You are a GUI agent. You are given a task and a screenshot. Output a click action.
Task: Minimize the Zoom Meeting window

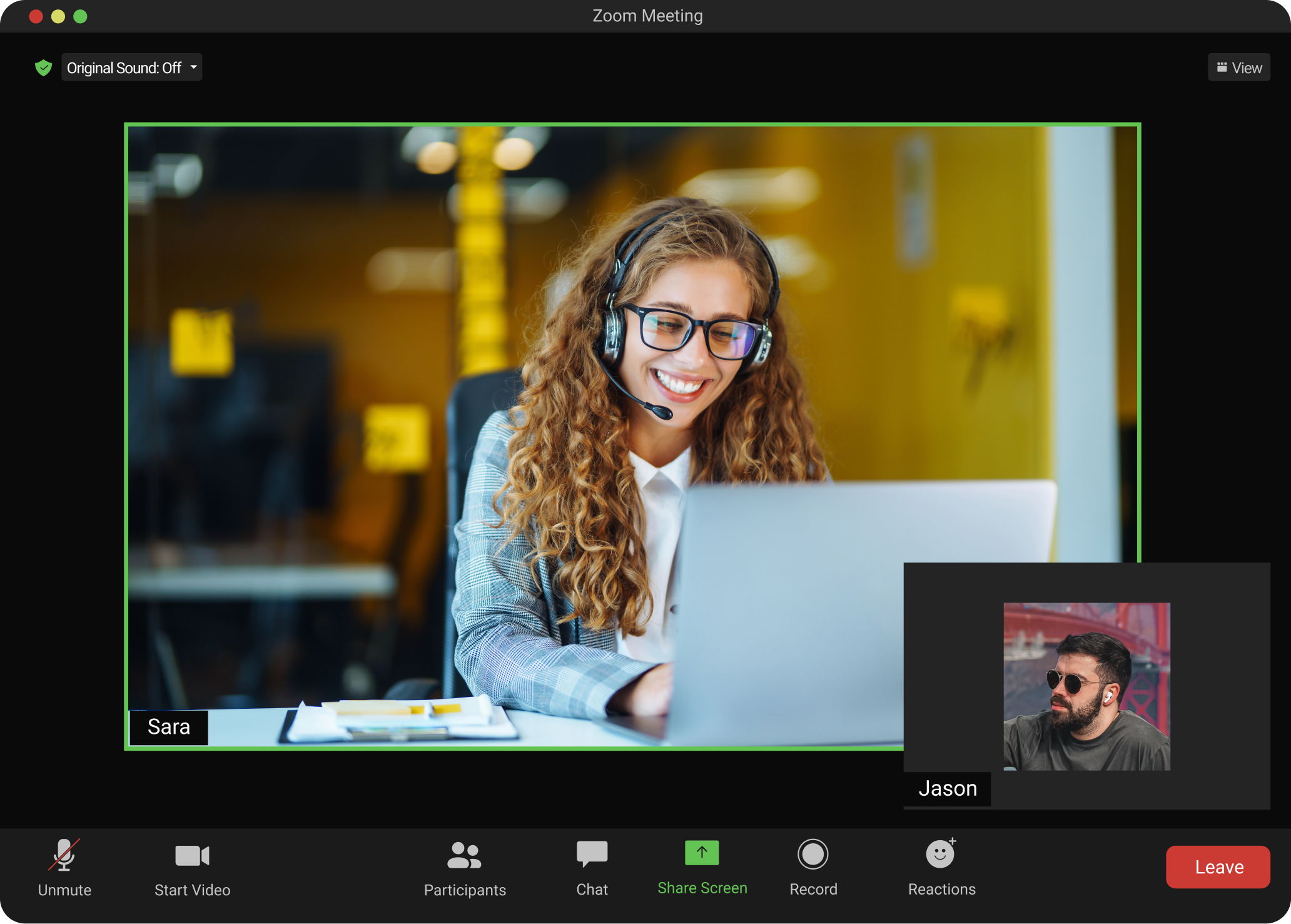tap(58, 16)
